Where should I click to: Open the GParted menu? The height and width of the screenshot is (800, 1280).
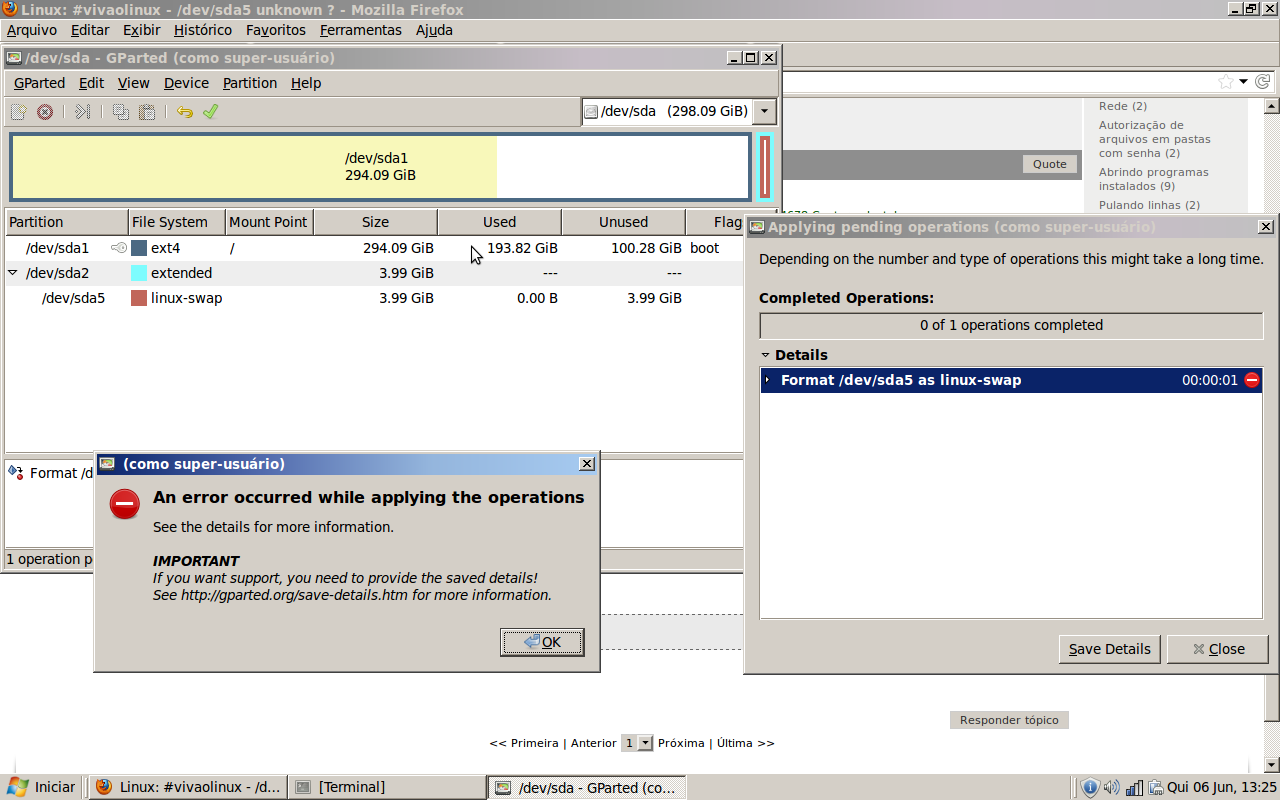[x=39, y=83]
